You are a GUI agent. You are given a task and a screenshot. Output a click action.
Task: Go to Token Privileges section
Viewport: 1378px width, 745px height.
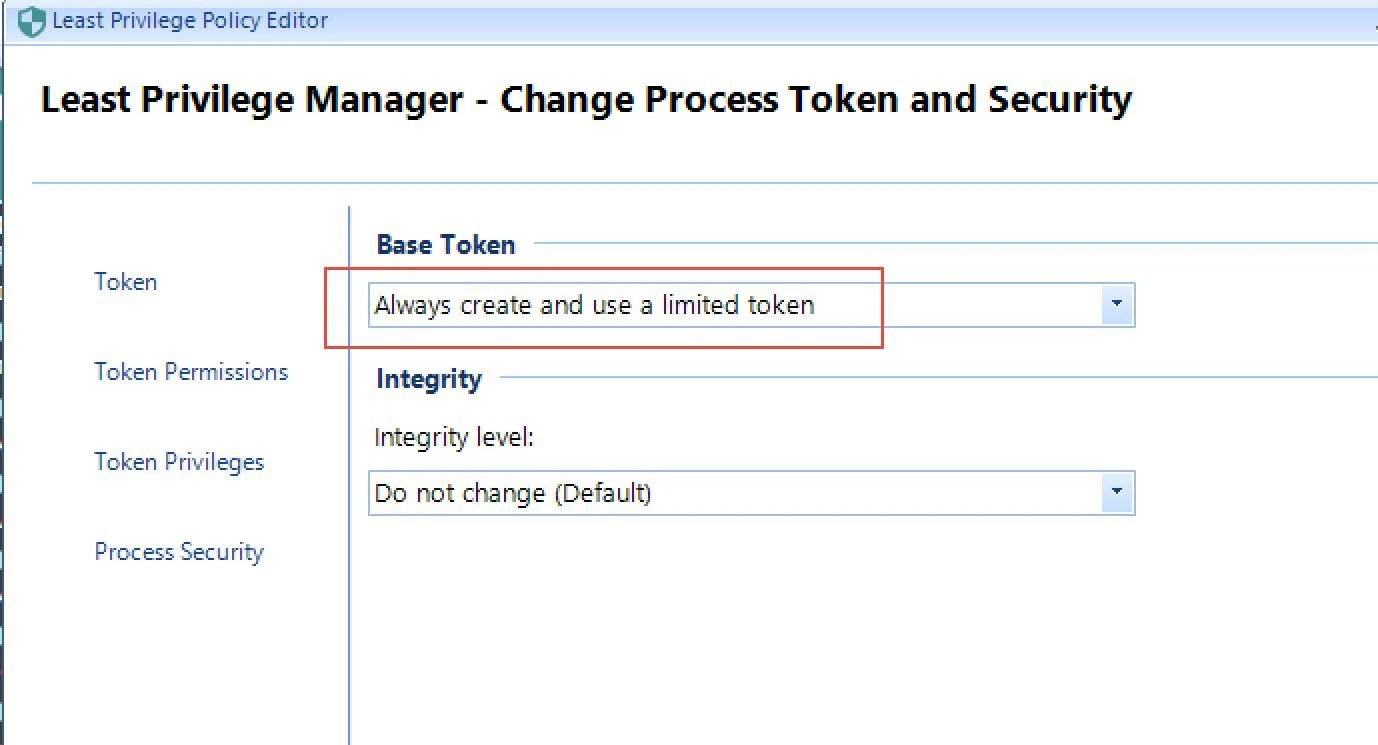pos(179,462)
